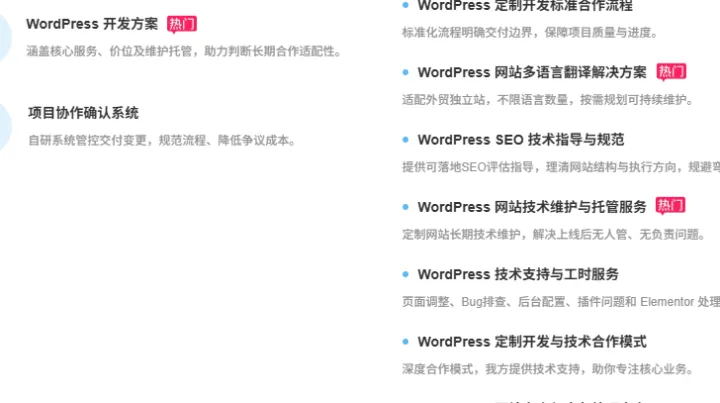
Task: Open WordPress 定制开发标准合作流程 link
Action: [525, 6]
